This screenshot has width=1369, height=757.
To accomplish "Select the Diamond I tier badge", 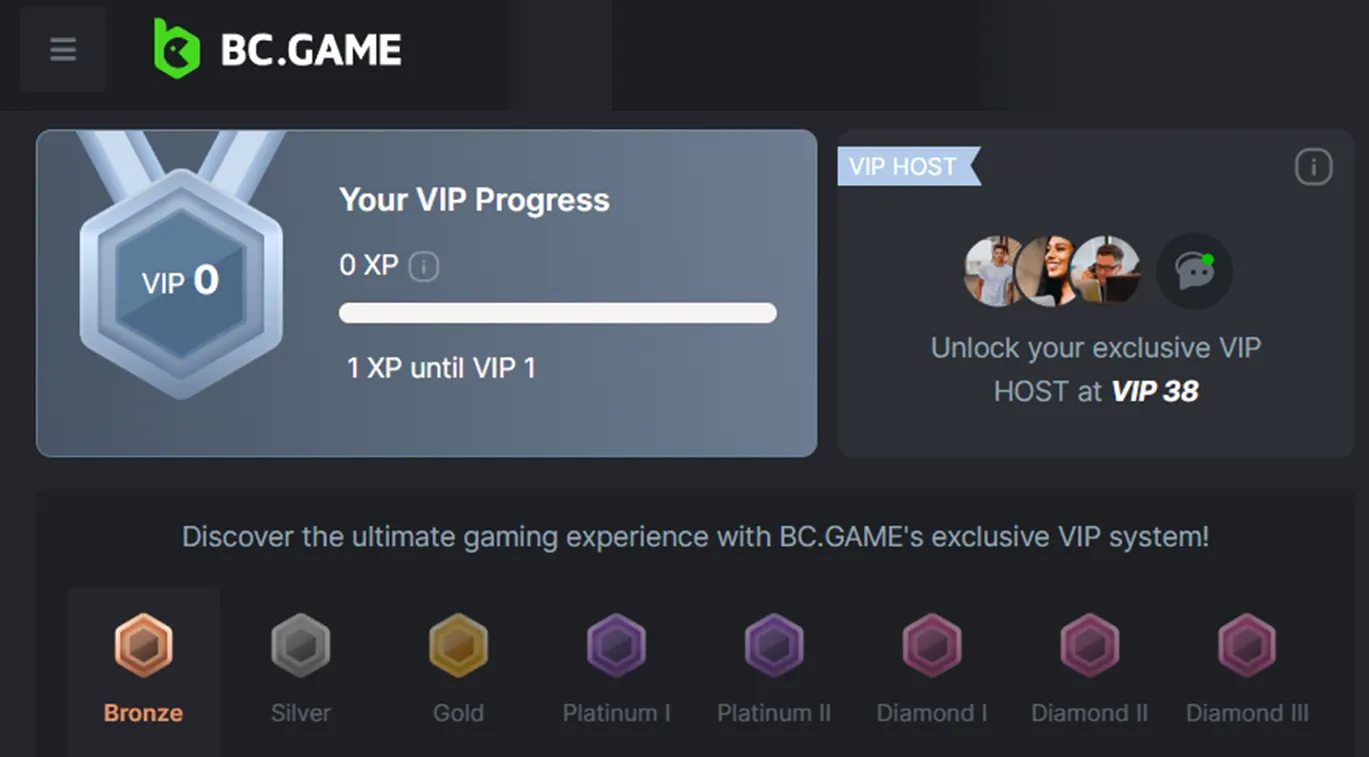I will point(931,644).
